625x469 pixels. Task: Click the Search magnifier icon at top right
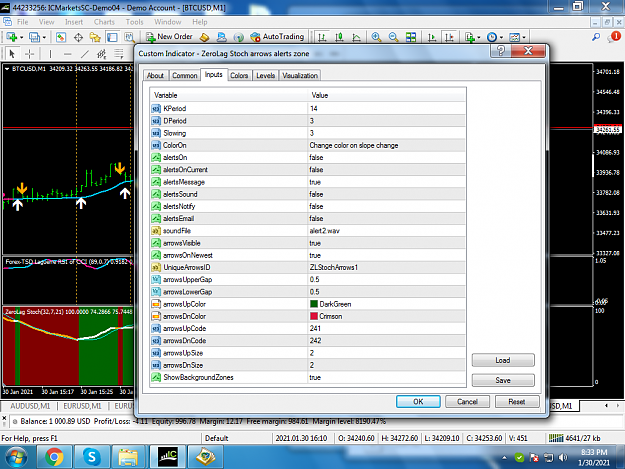596,37
